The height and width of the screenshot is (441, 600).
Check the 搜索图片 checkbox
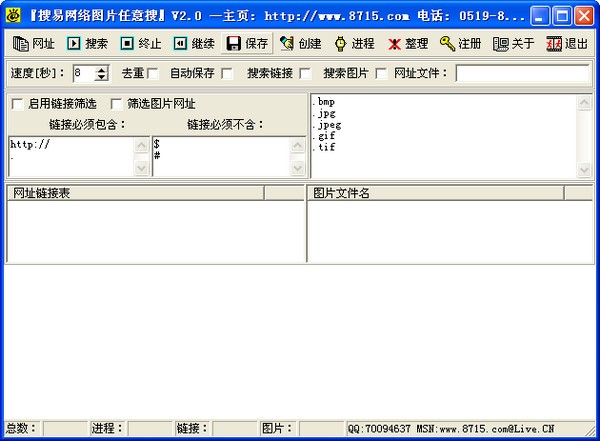381,73
